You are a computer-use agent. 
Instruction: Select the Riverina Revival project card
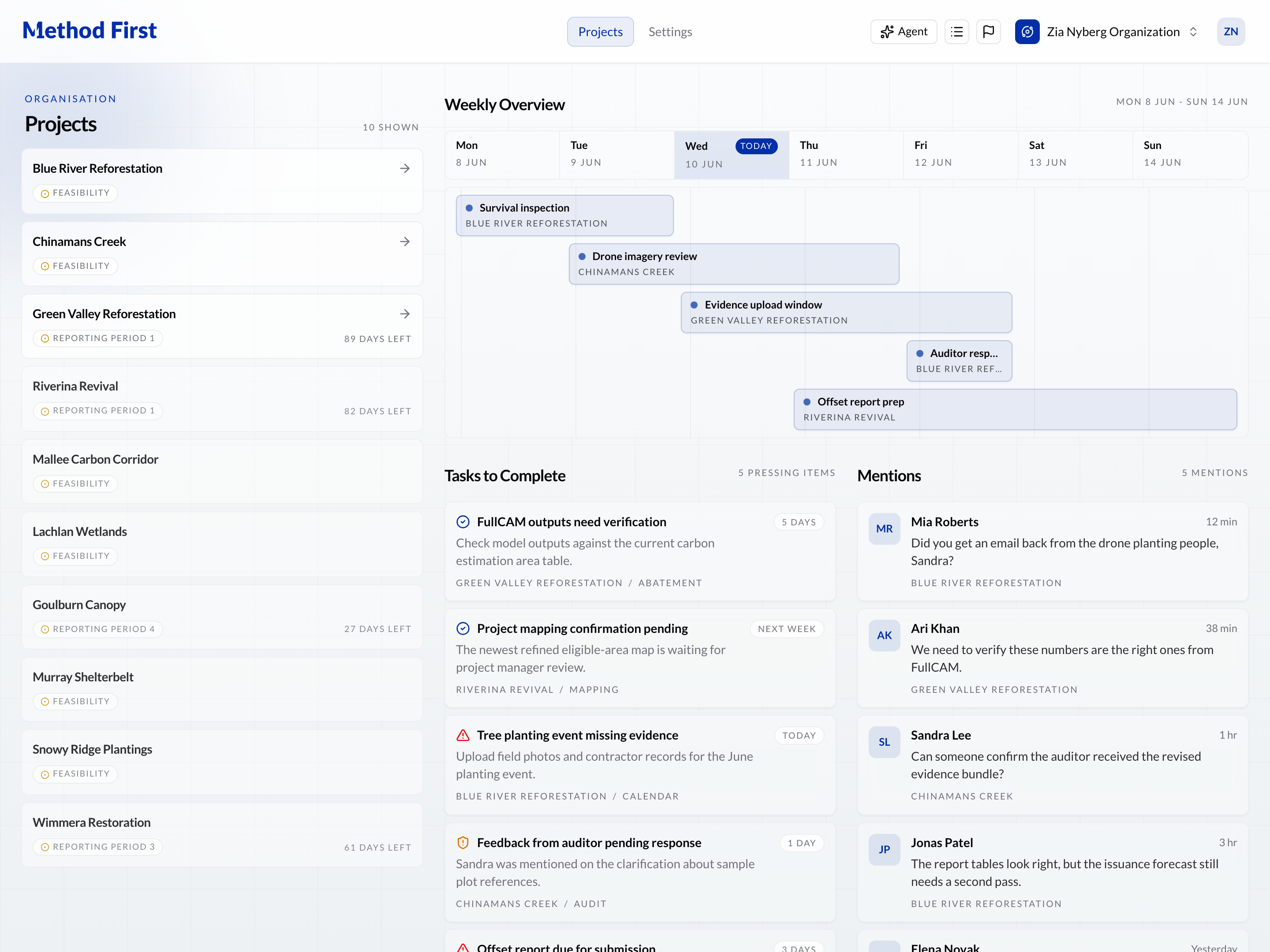222,398
